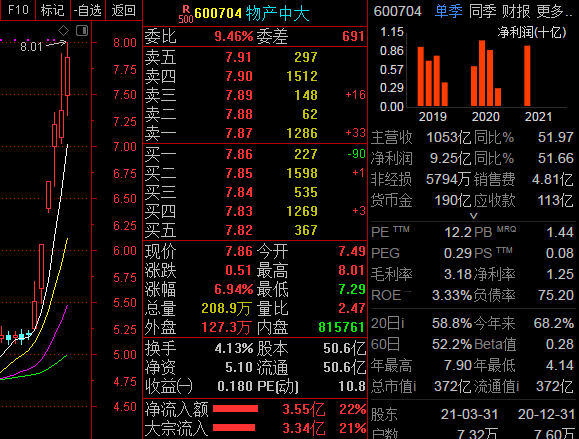Image resolution: width=579 pixels, height=439 pixels.
Task: Click the 委比 value 9.46%
Action: coord(233,37)
